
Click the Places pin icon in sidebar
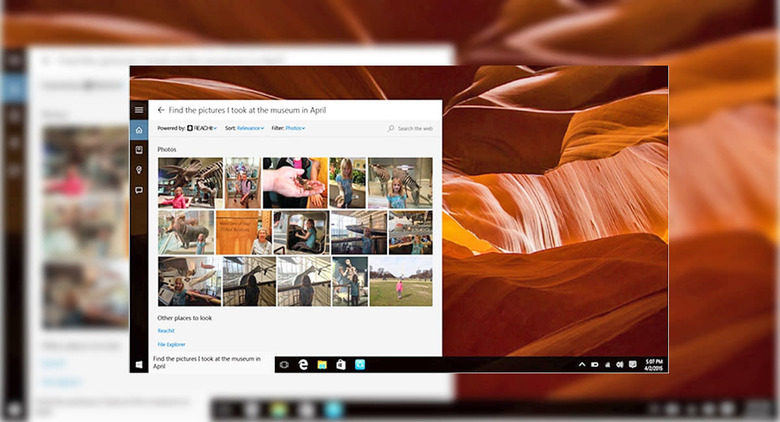139,170
